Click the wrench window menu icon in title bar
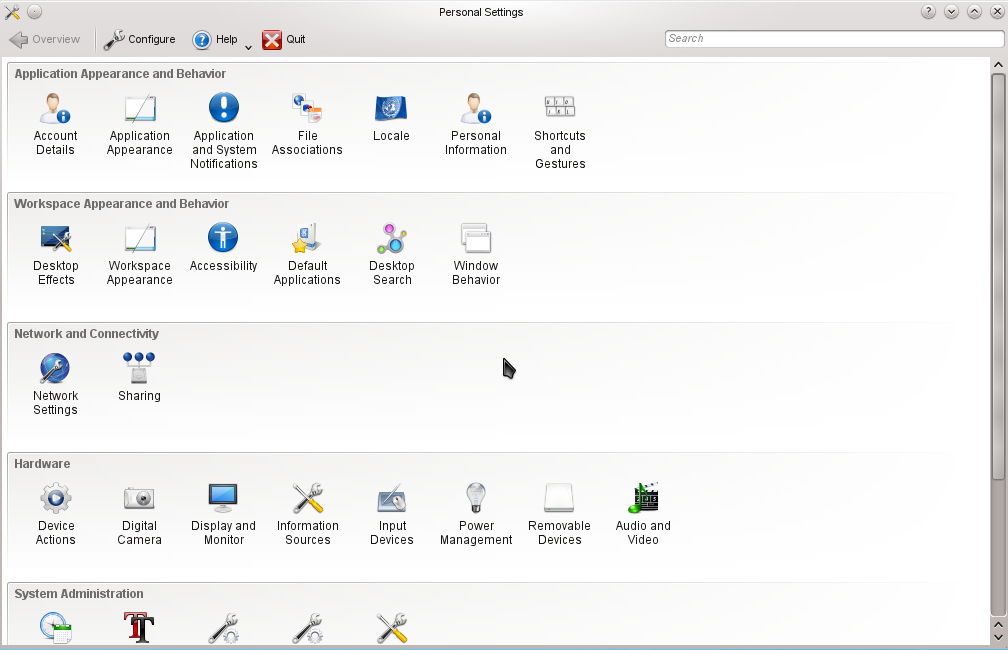Viewport: 1008px width, 650px height. [12, 12]
